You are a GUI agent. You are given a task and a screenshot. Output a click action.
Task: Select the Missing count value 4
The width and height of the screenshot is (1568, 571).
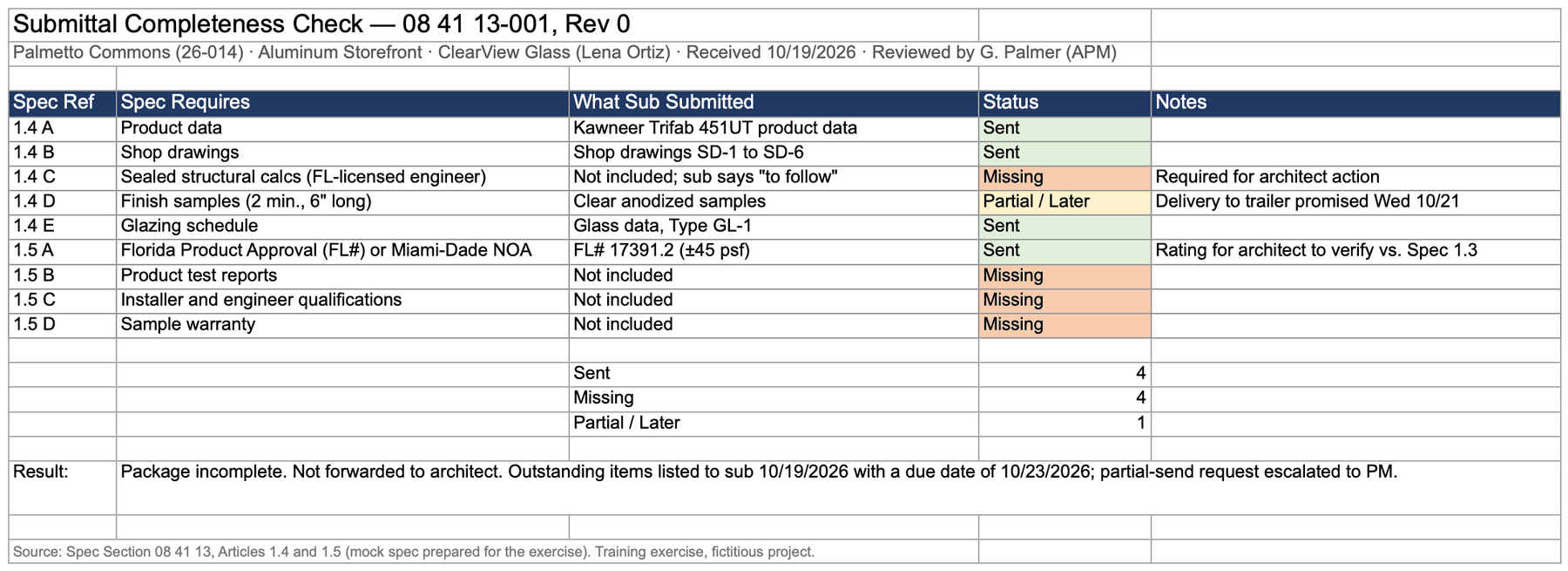tap(1064, 398)
